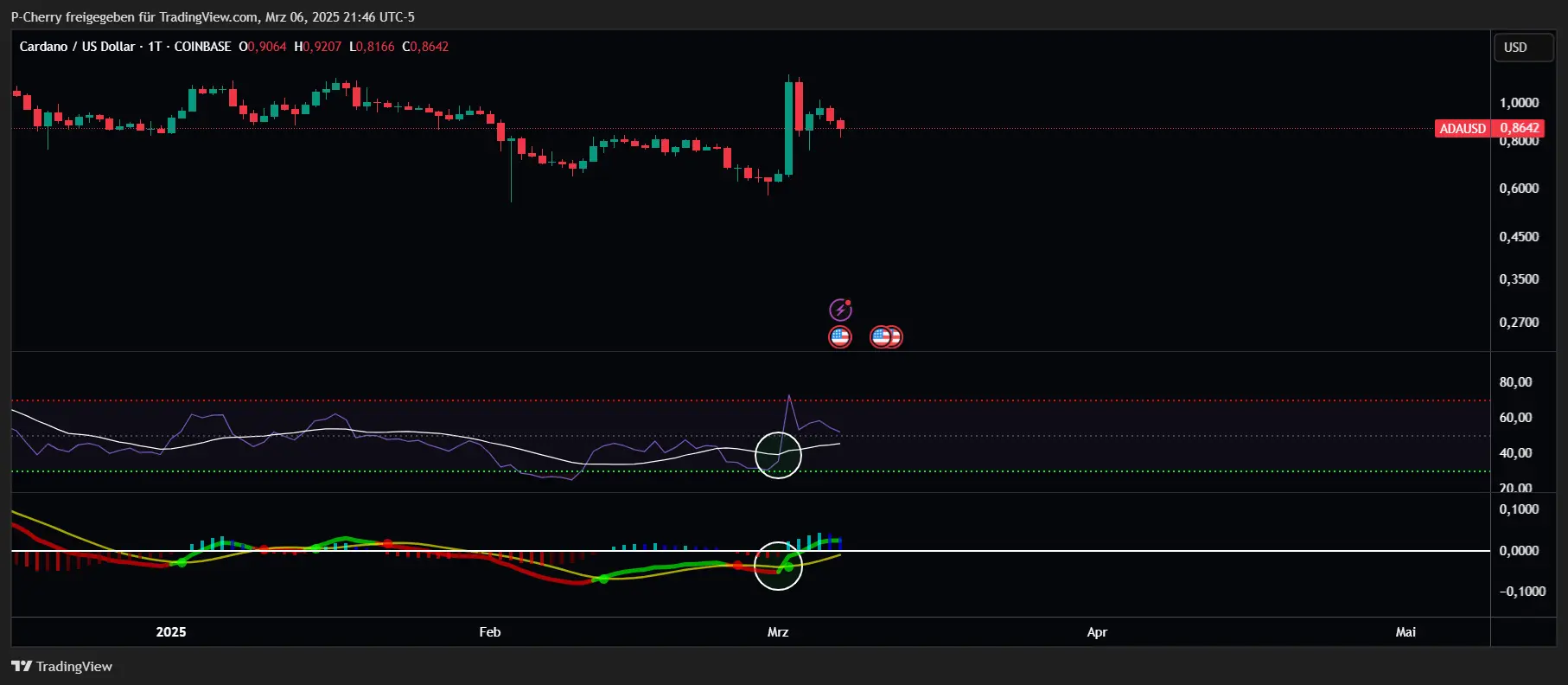Click the close value C0,8642
1568x685 pixels.
click(425, 47)
